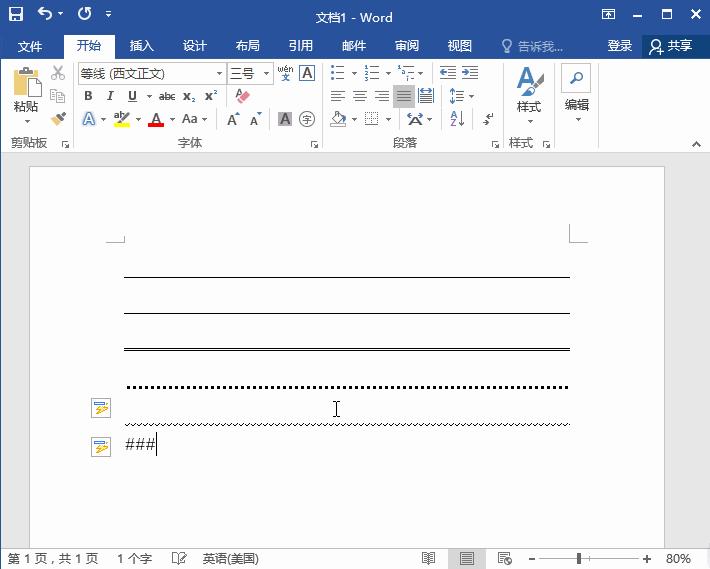Apply distributed alignment

point(426,96)
